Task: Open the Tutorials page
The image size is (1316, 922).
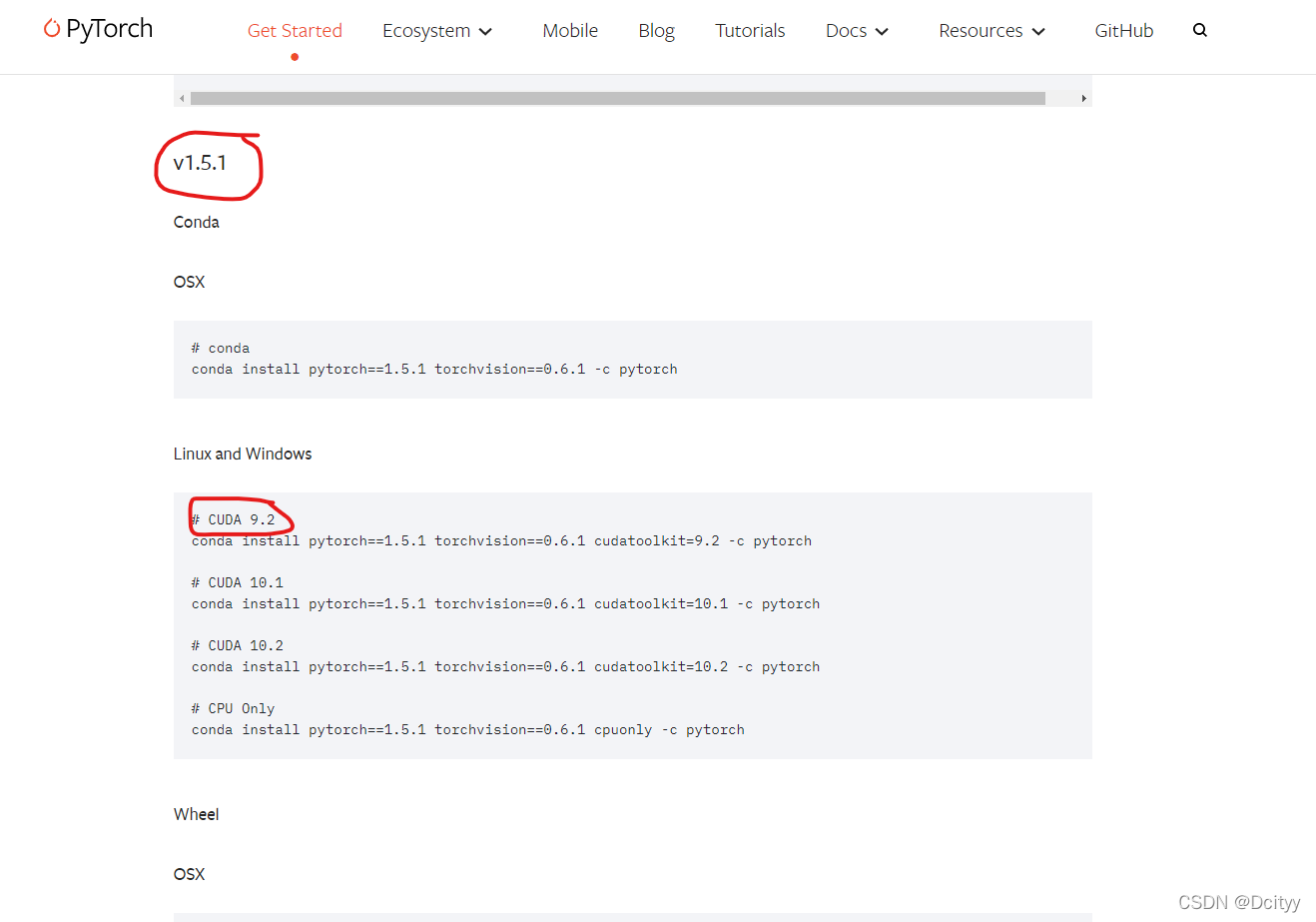Action: point(750,31)
